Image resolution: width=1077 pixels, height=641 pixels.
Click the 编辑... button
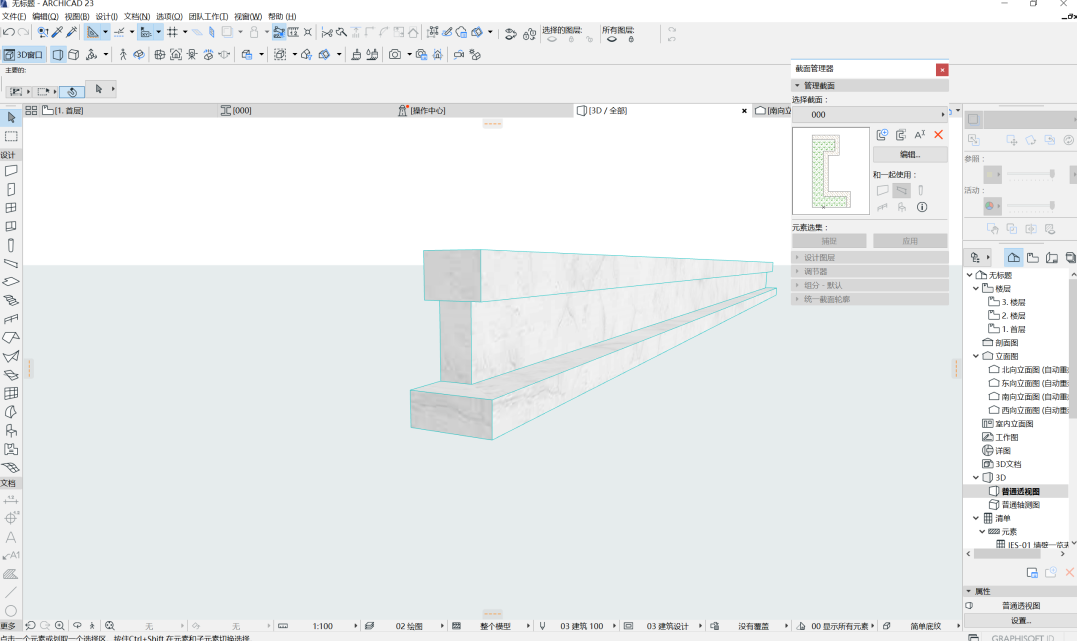(x=910, y=155)
